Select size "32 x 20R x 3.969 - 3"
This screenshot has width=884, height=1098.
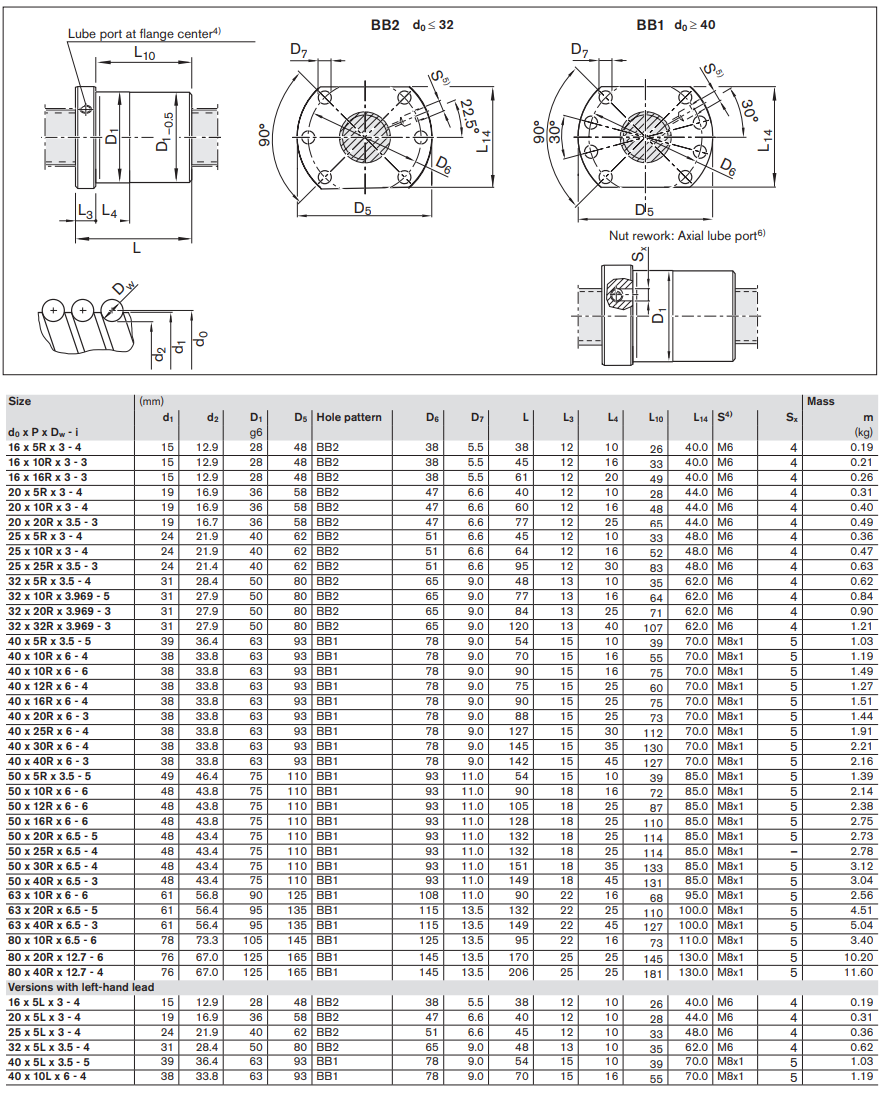(59, 611)
